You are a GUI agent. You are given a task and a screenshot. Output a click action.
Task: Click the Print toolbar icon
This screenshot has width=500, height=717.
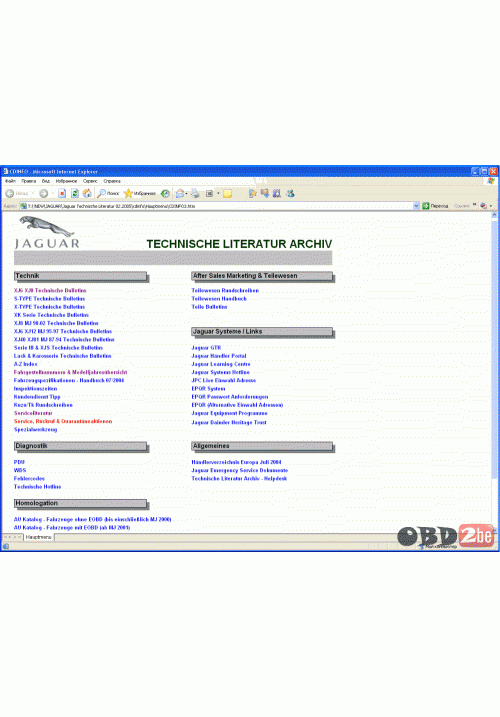tap(195, 194)
